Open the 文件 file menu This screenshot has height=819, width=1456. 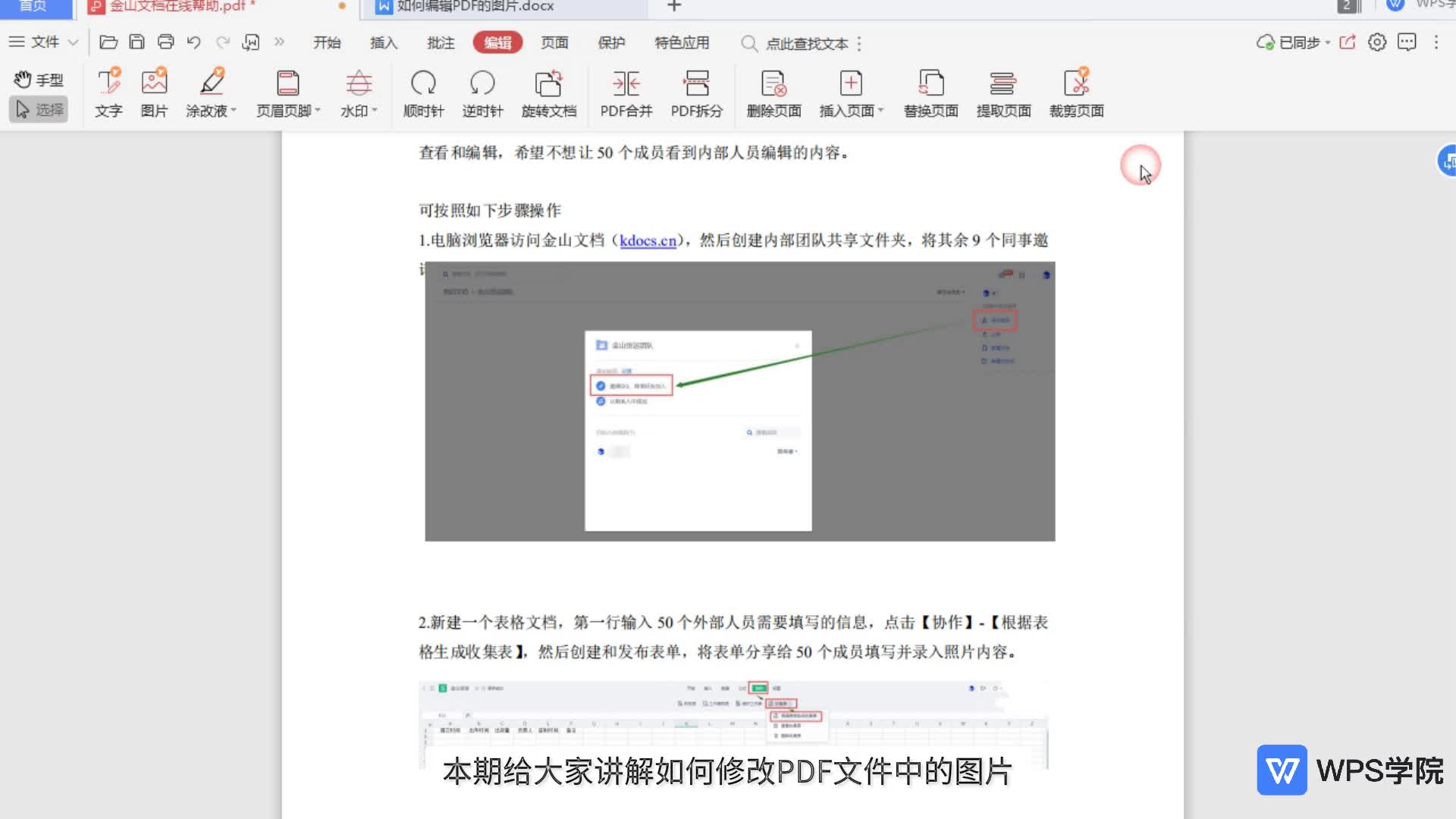click(x=44, y=42)
